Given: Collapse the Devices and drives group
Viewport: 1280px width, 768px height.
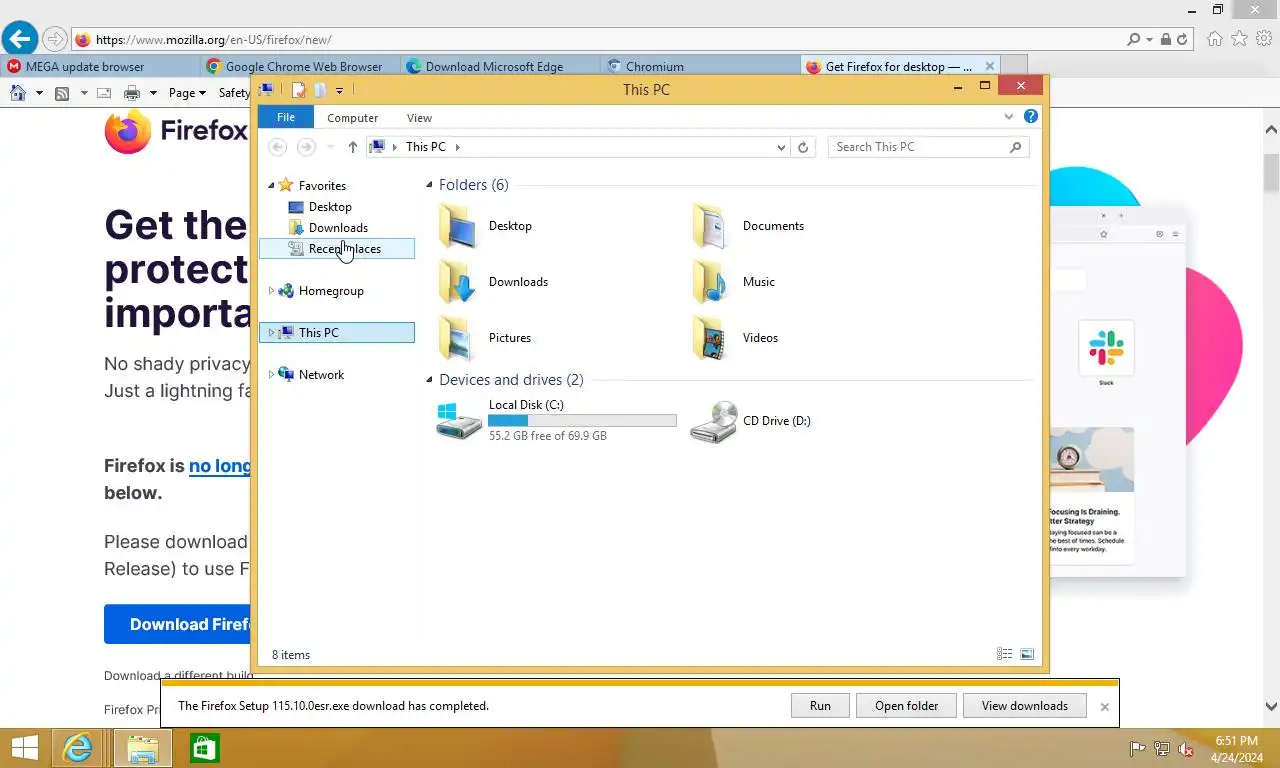Looking at the screenshot, I should click(x=429, y=380).
